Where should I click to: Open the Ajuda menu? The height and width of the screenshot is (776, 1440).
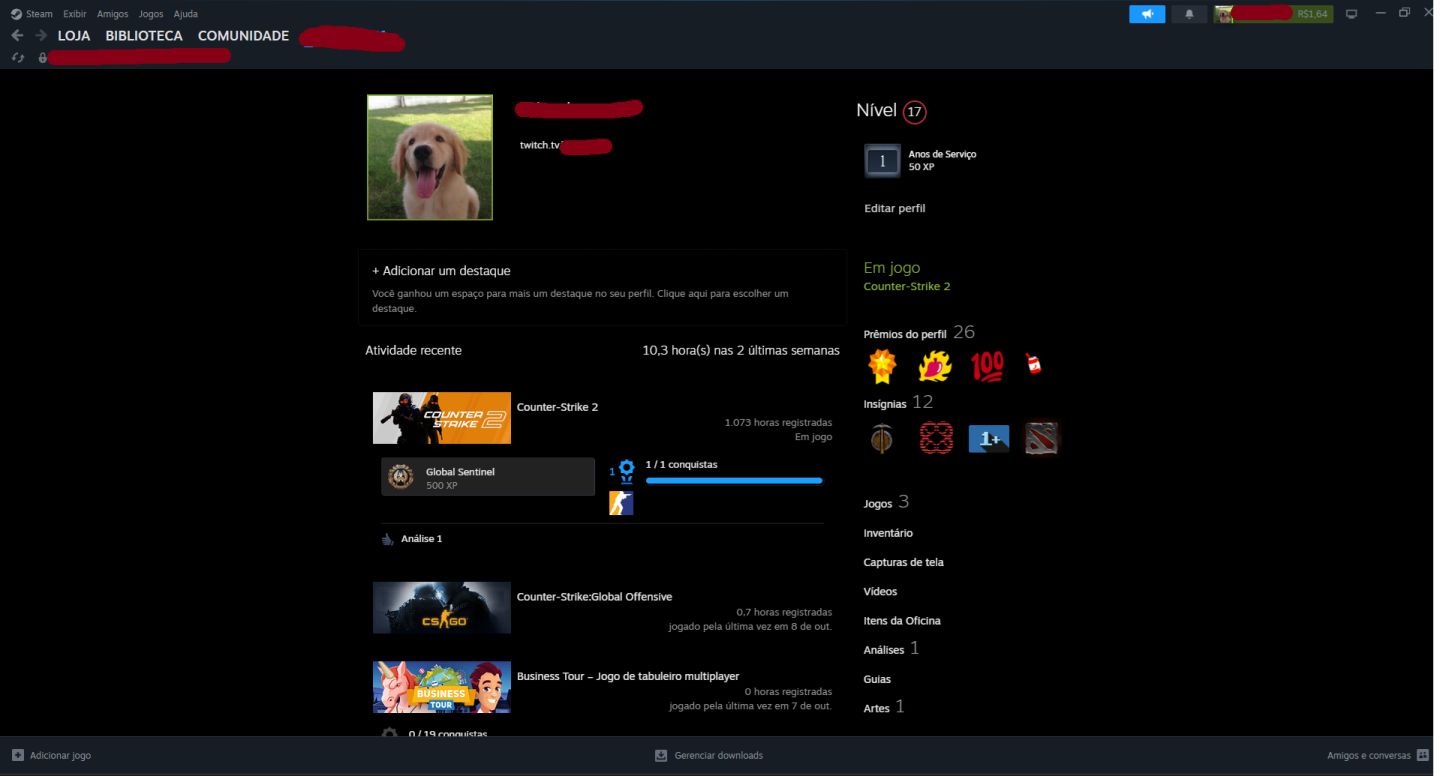pyautogui.click(x=186, y=14)
